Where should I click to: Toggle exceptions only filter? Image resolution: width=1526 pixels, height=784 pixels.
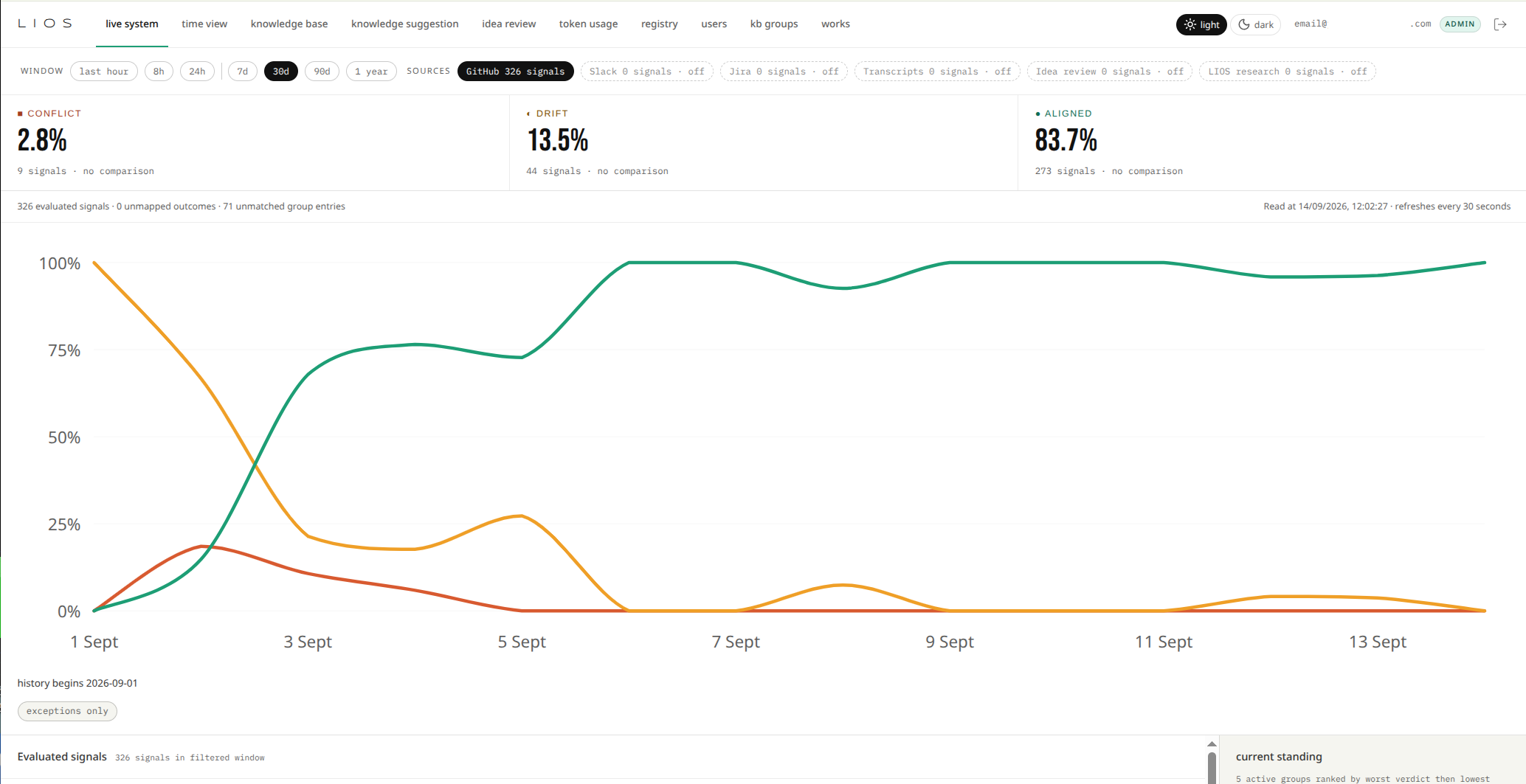(x=67, y=711)
